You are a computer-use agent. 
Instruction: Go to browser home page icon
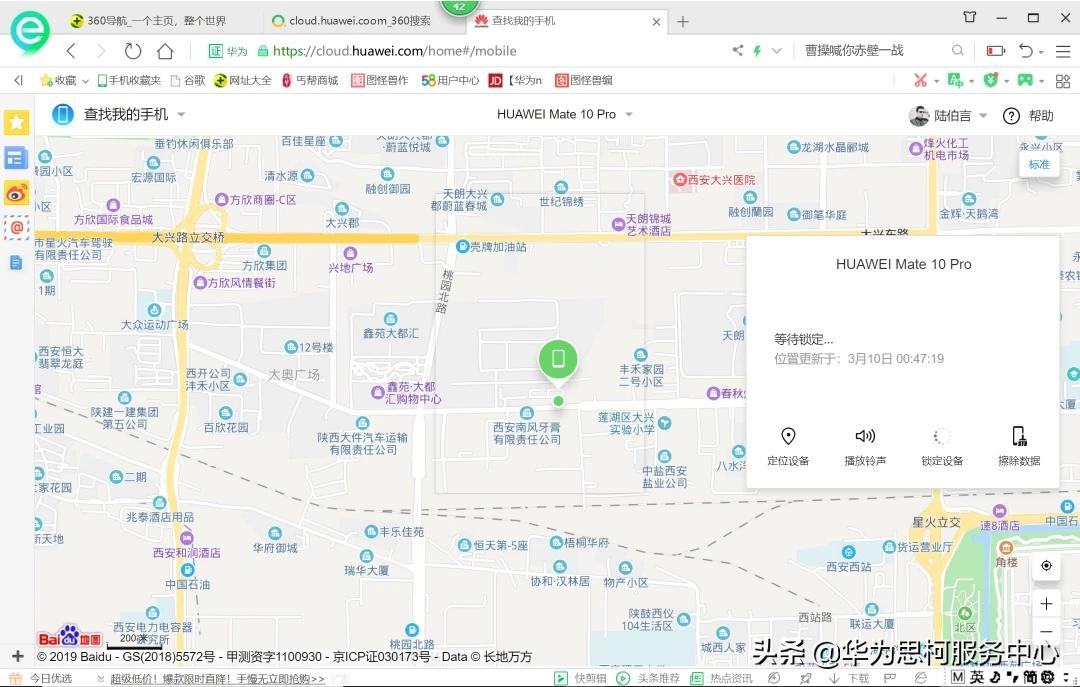(165, 50)
